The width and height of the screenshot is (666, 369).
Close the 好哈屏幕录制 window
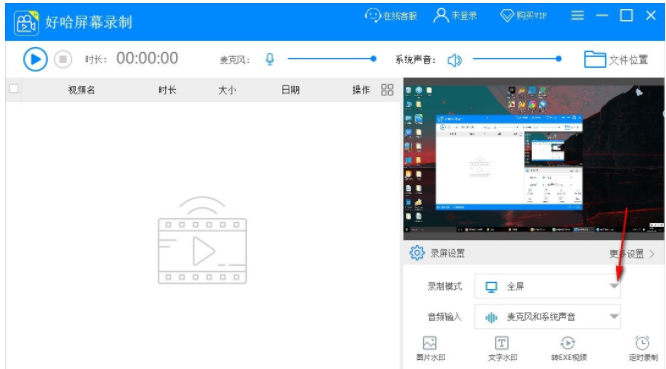(651, 16)
